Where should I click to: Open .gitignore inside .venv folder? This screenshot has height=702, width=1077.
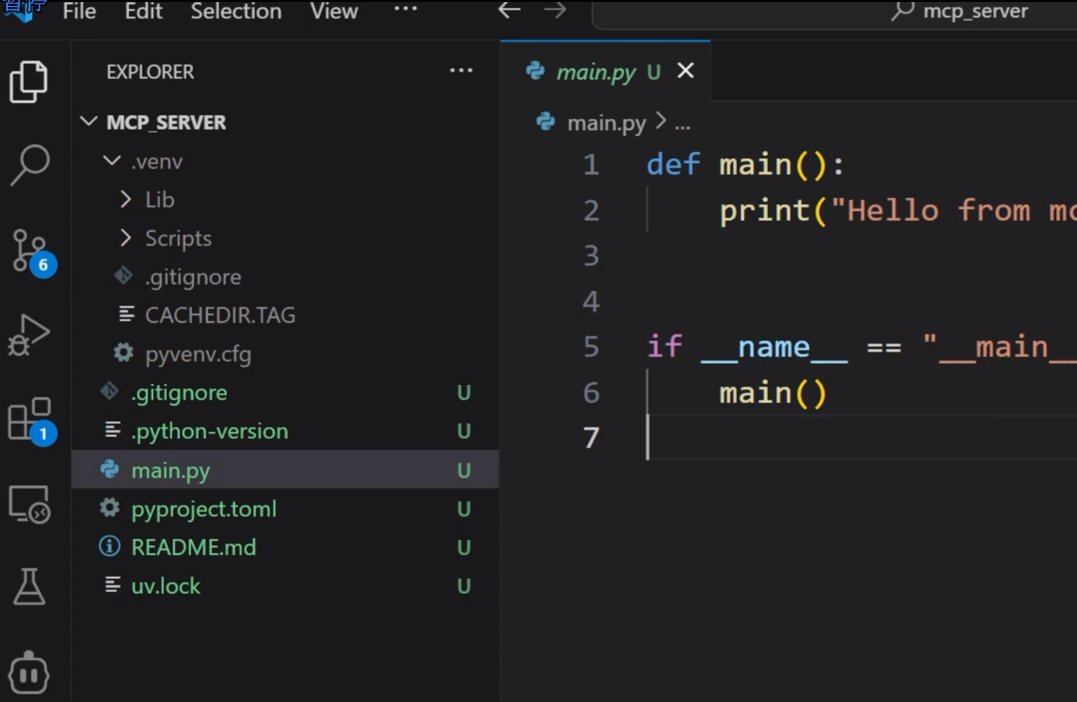[x=285, y=277]
